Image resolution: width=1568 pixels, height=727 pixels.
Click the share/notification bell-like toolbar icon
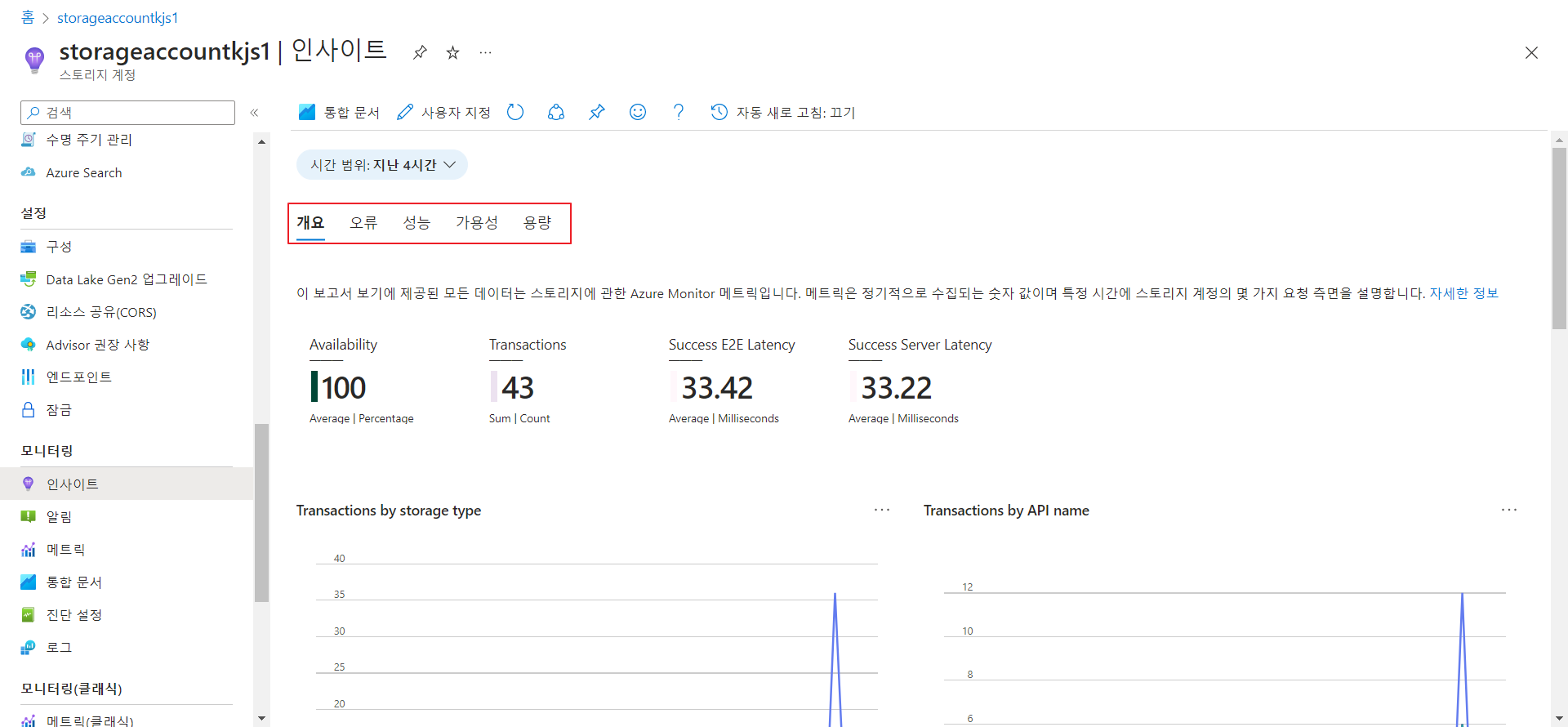pyautogui.click(x=556, y=112)
